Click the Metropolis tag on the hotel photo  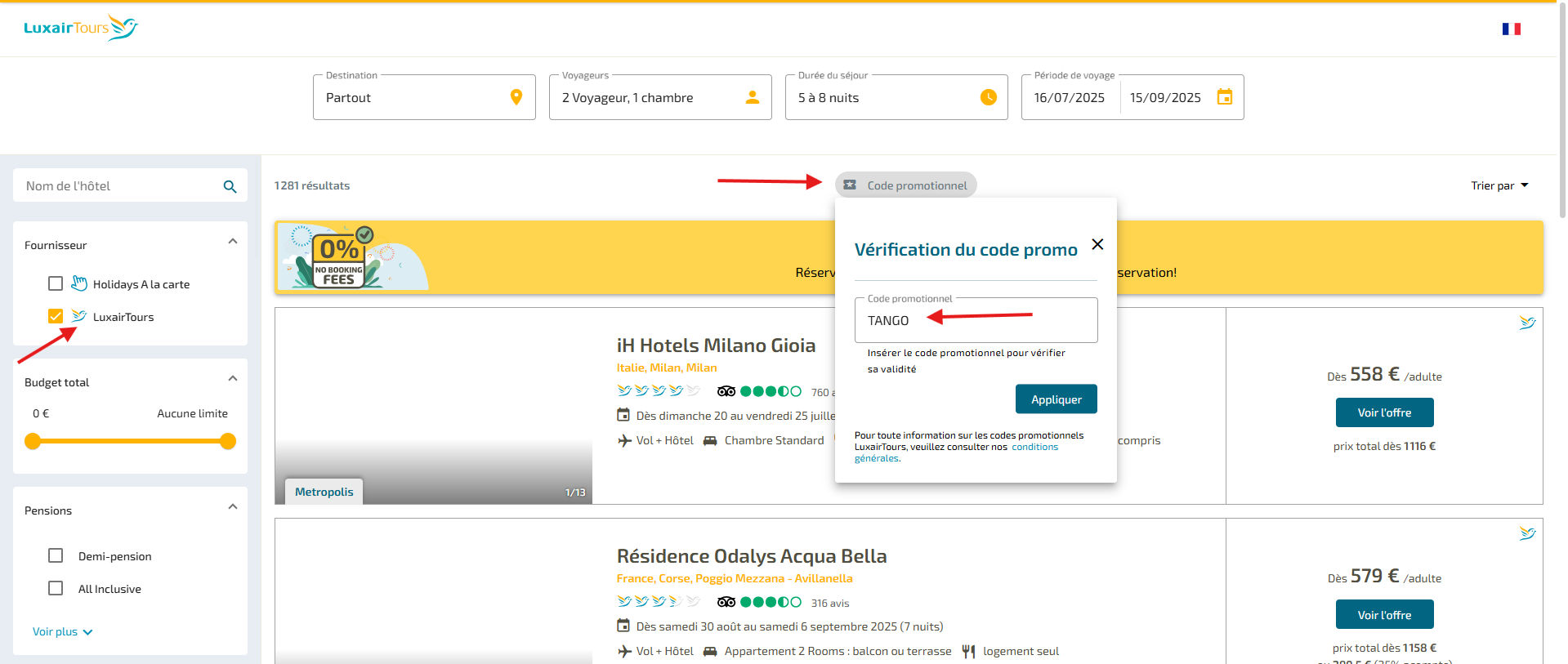[324, 492]
